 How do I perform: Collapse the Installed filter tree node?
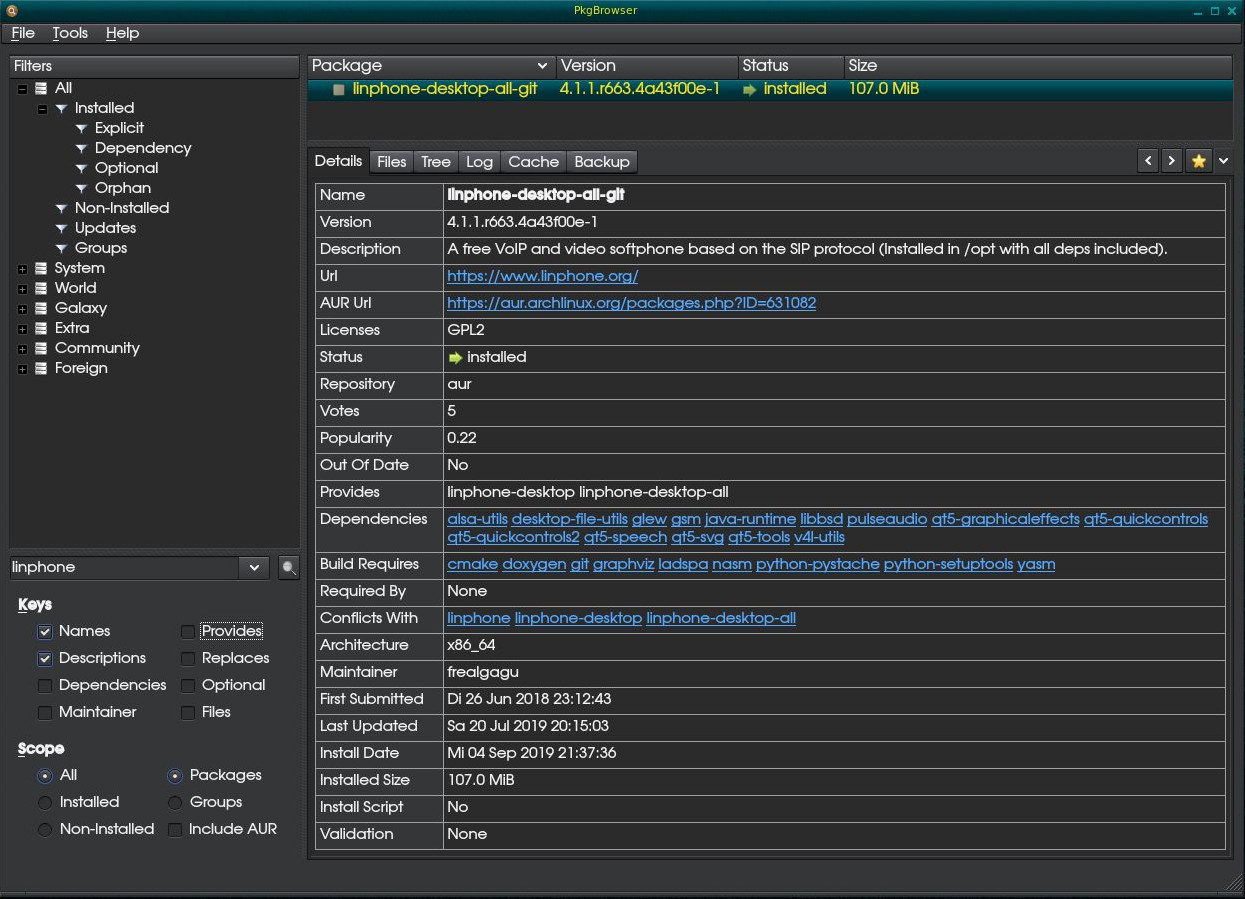point(42,108)
